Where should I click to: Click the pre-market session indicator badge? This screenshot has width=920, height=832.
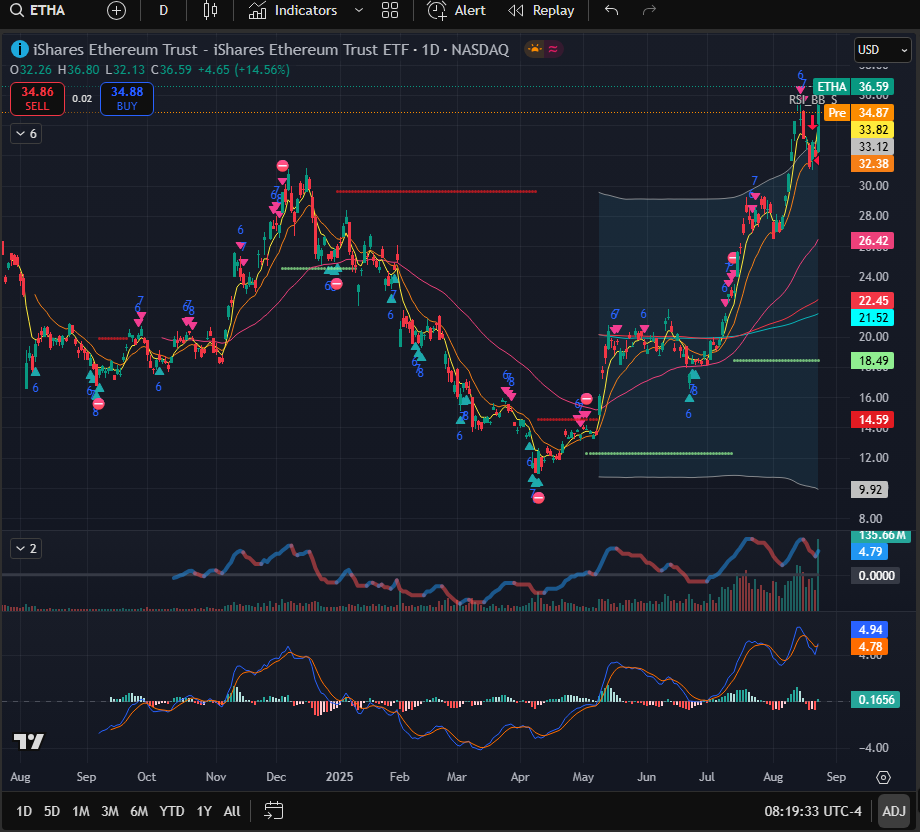[x=837, y=113]
